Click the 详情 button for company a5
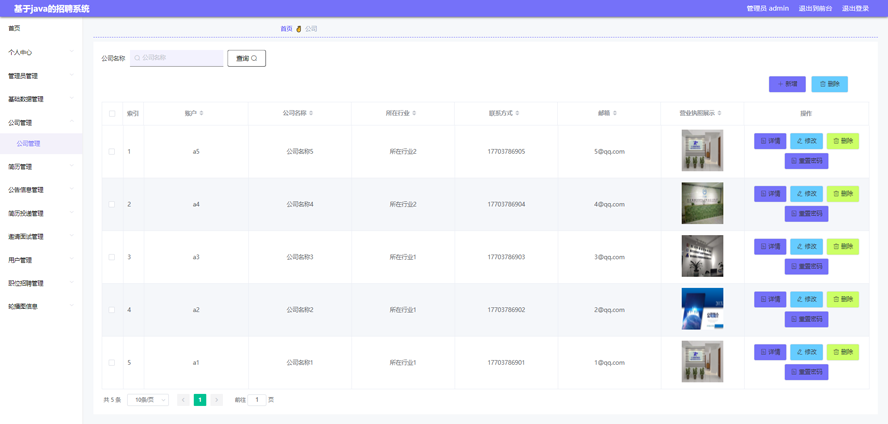 pos(769,141)
